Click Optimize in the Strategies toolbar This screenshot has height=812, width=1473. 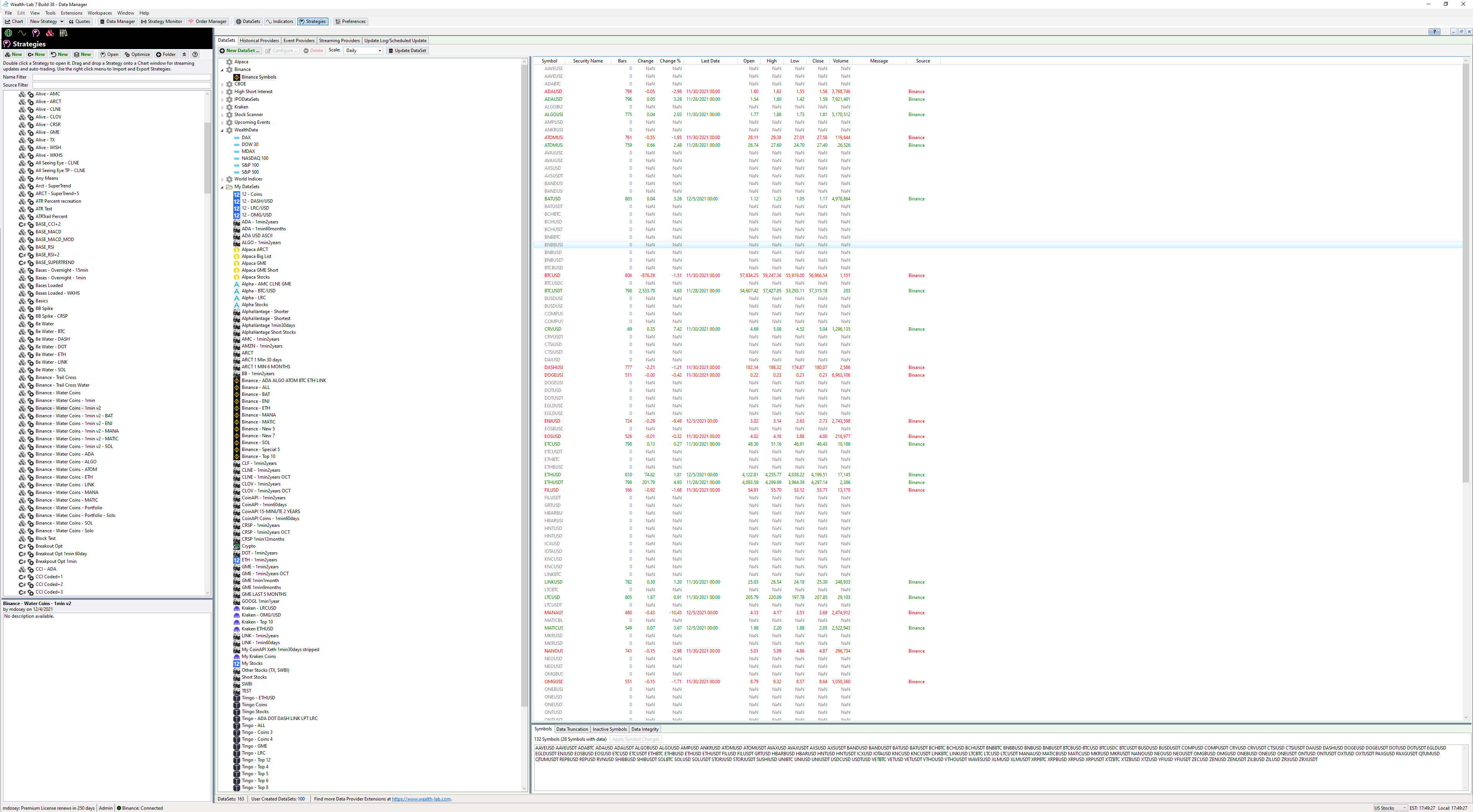(137, 54)
